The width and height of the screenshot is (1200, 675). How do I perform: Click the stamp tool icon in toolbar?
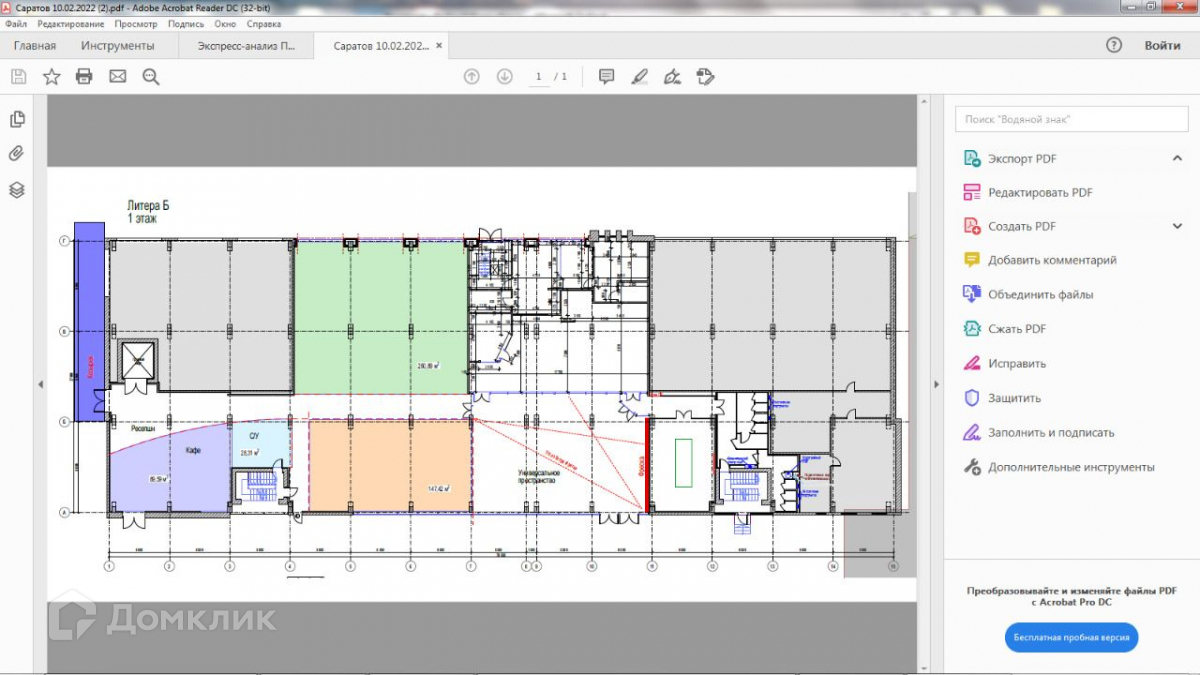click(705, 77)
